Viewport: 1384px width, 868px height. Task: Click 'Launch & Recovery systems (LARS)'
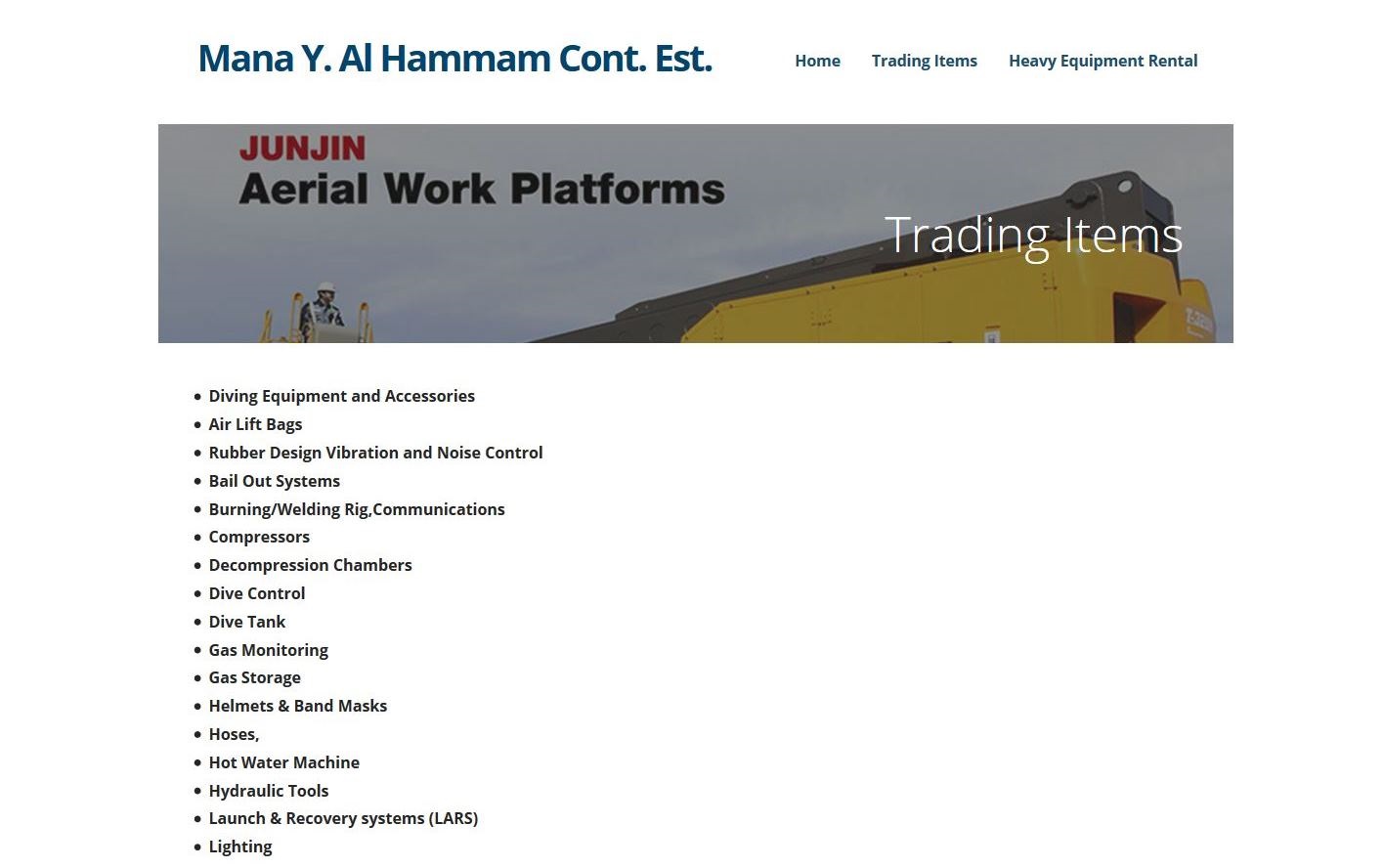click(x=343, y=818)
